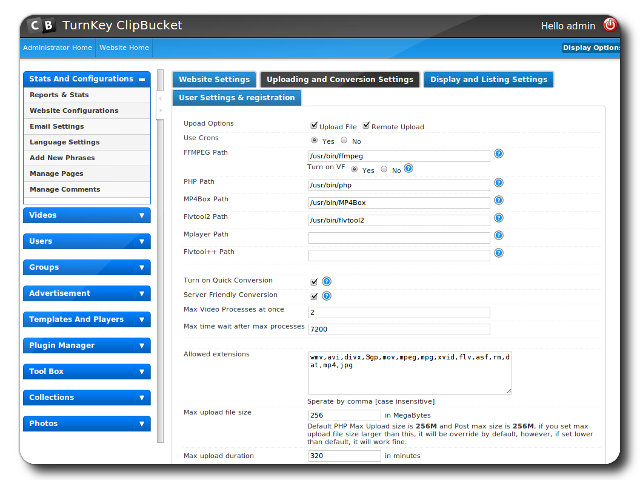640x480 pixels.
Task: Click help icon next to Mplayer Path
Action: (498, 237)
